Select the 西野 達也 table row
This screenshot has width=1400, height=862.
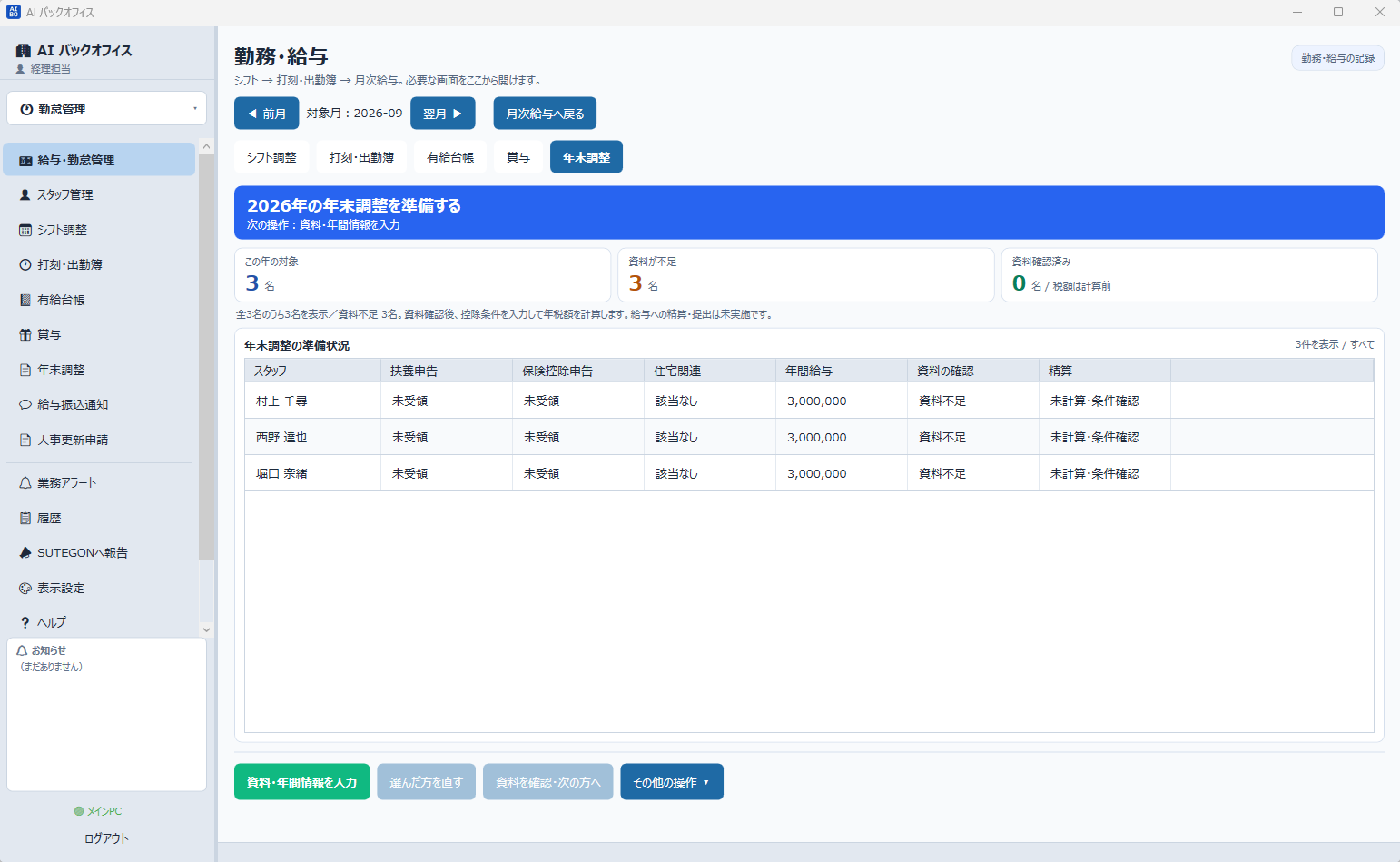pos(809,437)
